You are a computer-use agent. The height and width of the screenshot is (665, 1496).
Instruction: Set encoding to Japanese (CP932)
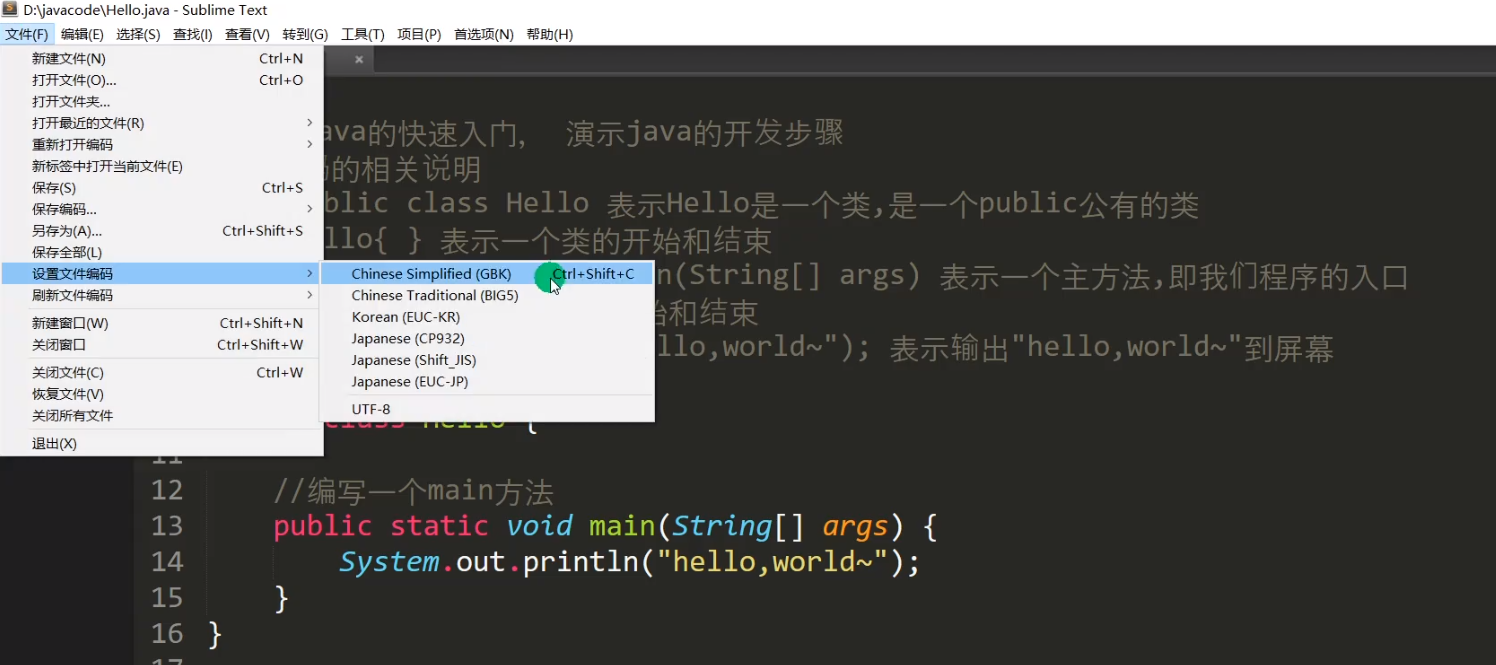click(x=487, y=338)
